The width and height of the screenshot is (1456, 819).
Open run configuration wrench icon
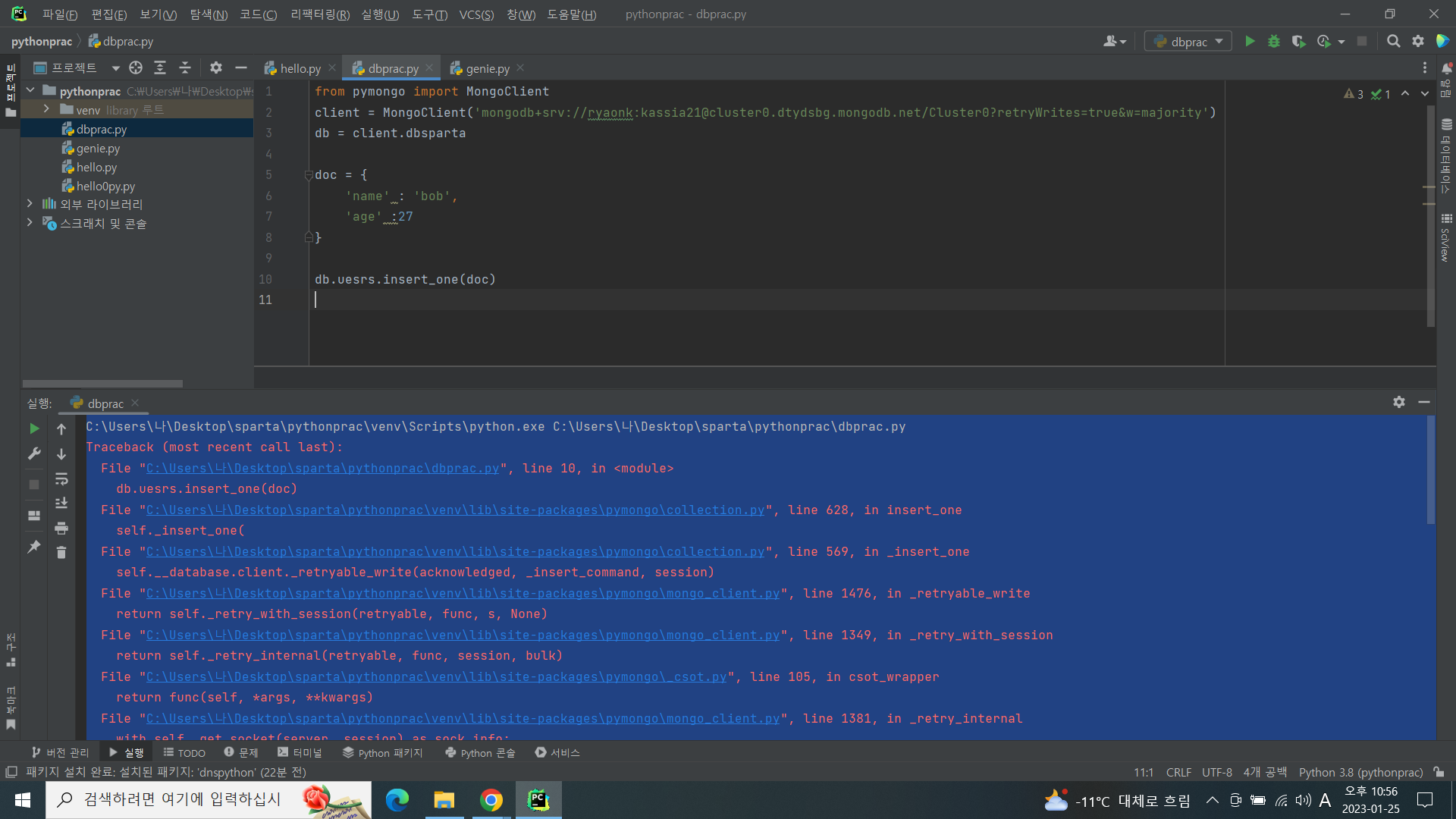34,454
